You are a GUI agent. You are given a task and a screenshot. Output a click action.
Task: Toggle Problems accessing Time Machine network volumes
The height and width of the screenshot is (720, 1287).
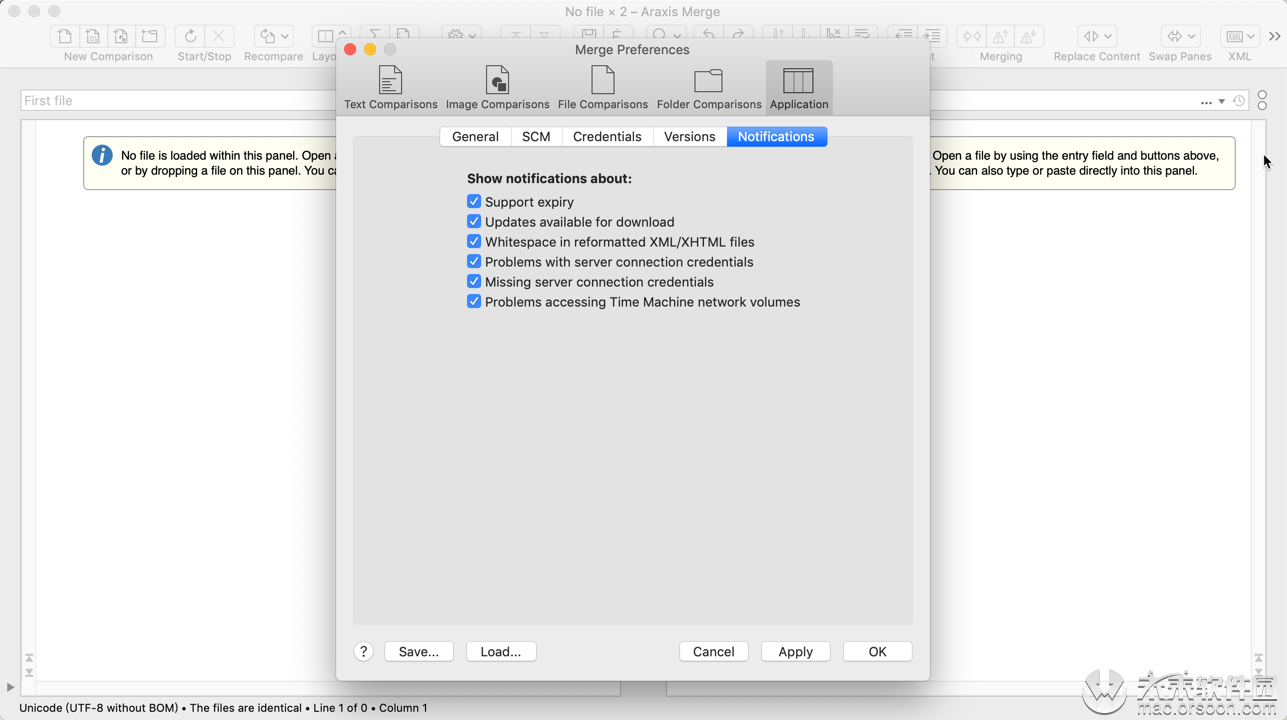point(474,301)
